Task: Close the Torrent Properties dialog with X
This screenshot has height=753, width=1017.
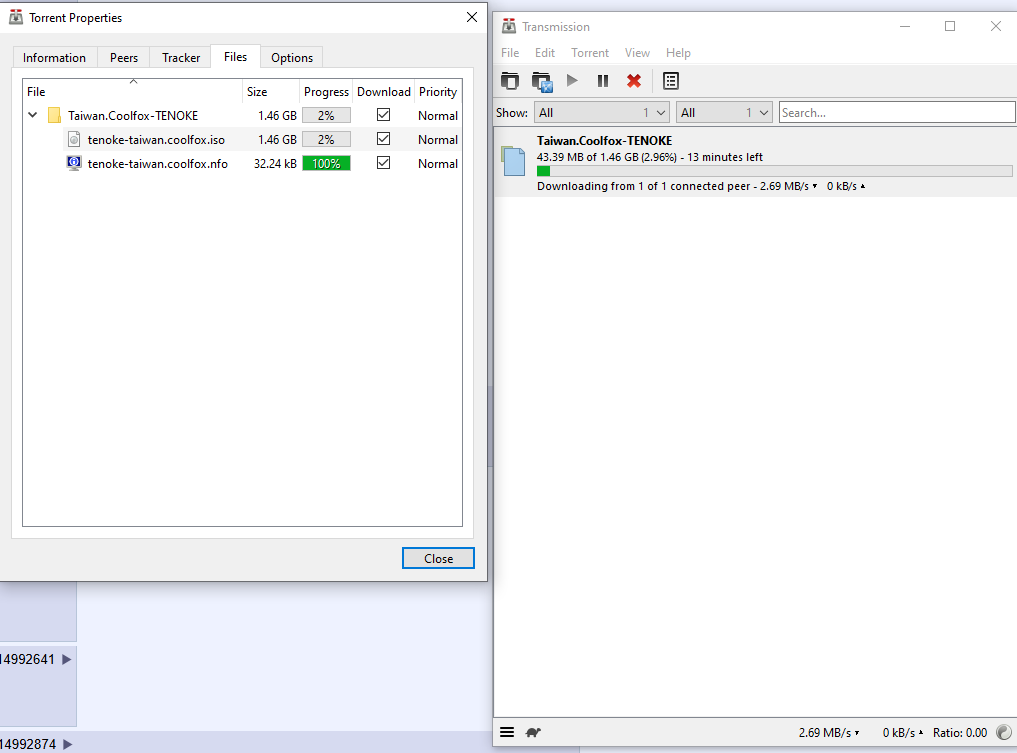Action: tap(472, 18)
